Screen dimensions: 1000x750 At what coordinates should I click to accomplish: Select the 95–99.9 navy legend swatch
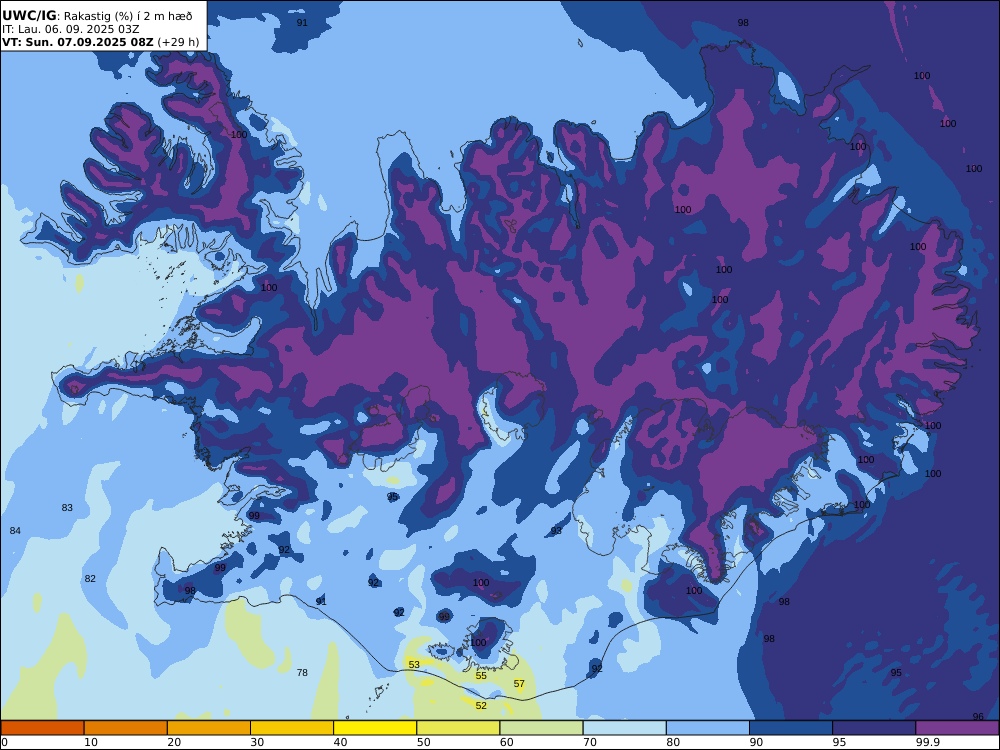(x=874, y=728)
